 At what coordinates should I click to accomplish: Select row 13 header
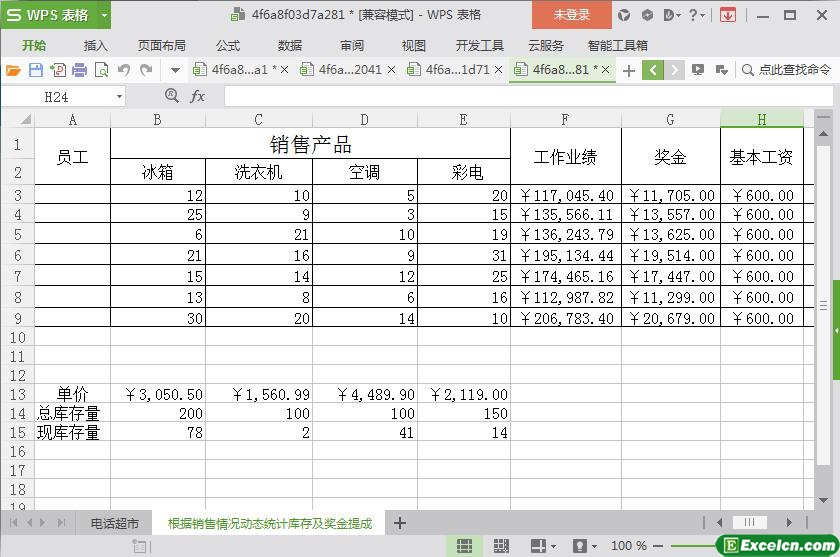tap(17, 394)
